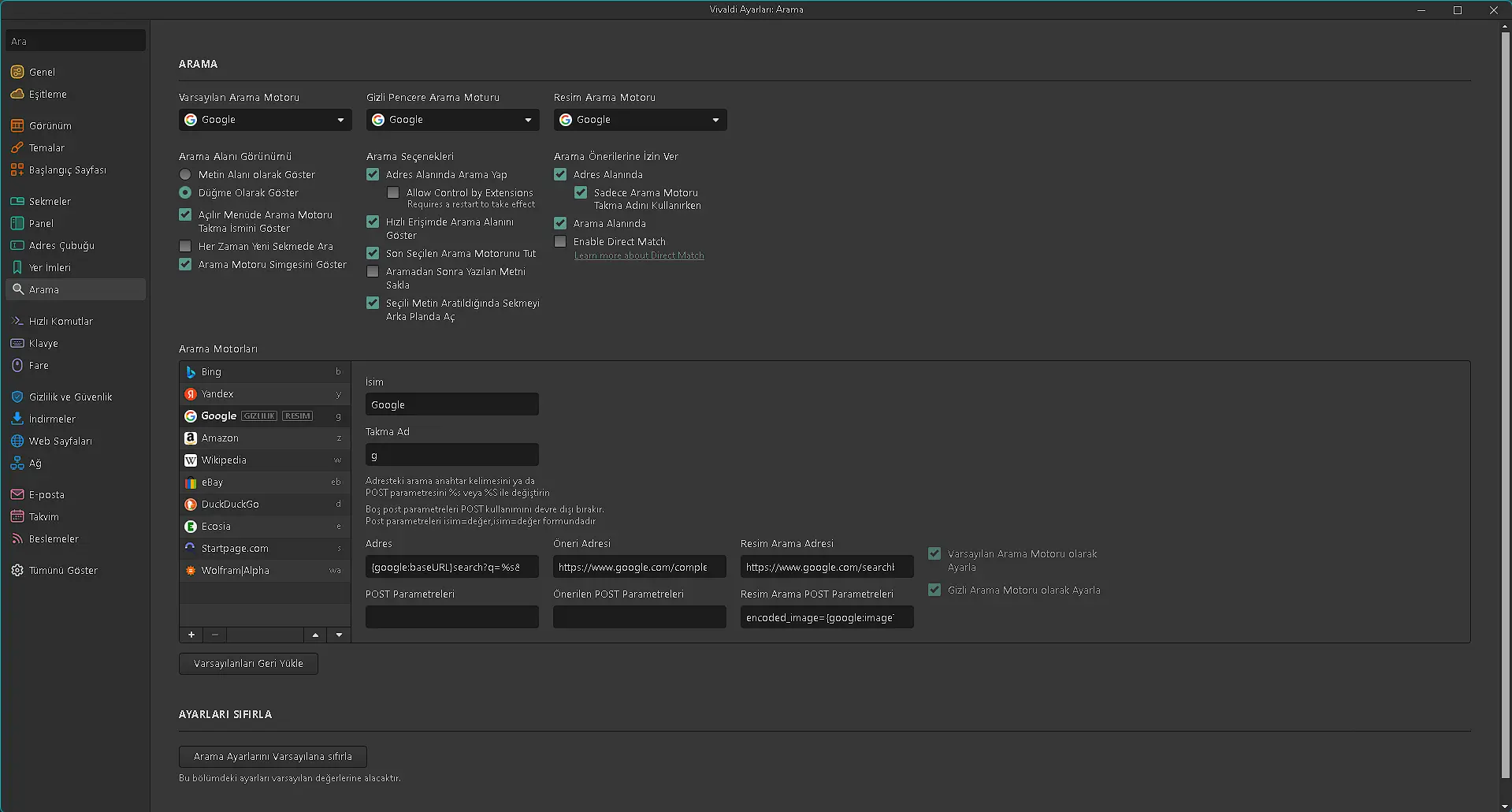Open the Yer İmleri bookmark icon
Screen dimensions: 1512x812
pos(17,267)
